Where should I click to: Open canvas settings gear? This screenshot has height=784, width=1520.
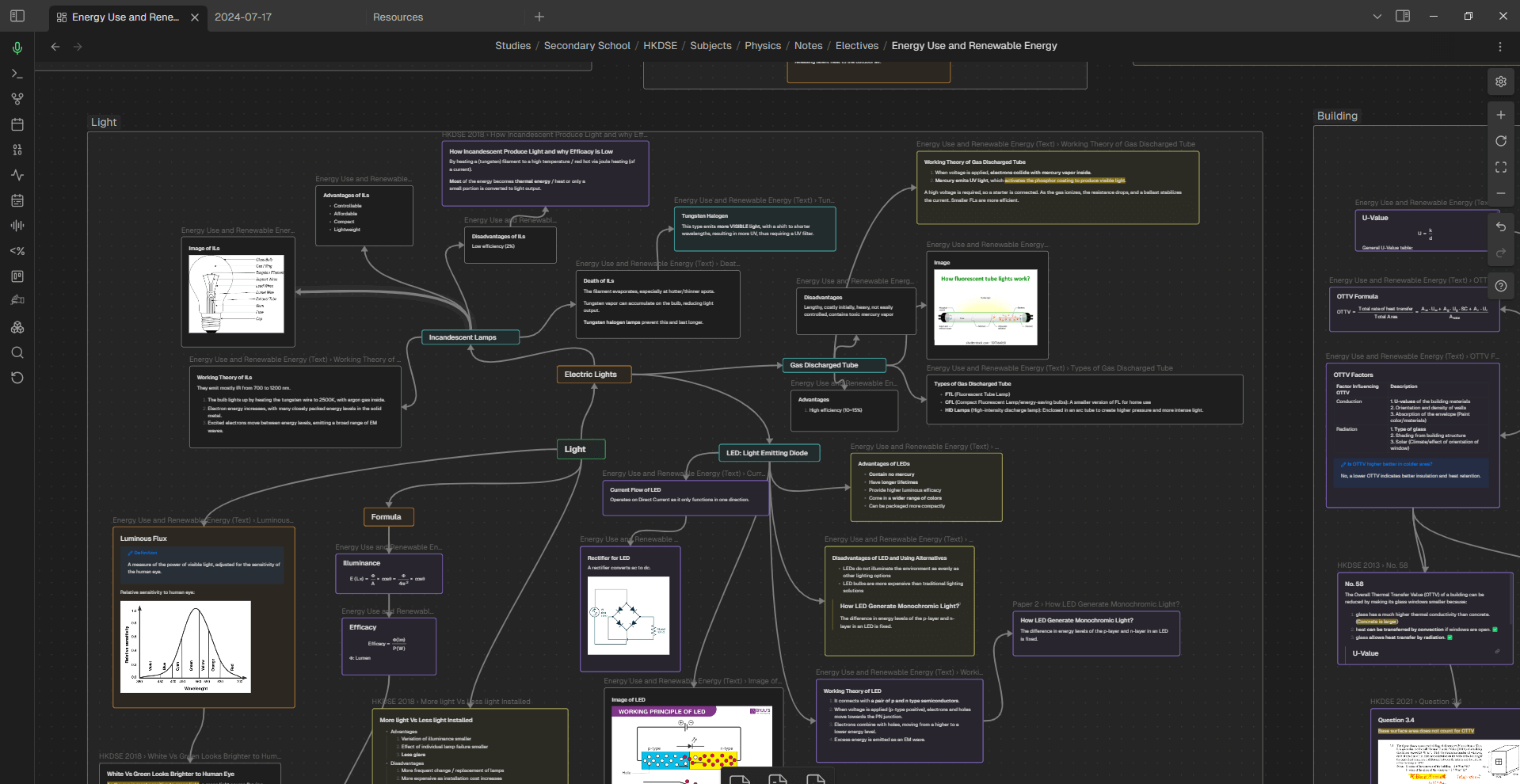[x=1501, y=82]
